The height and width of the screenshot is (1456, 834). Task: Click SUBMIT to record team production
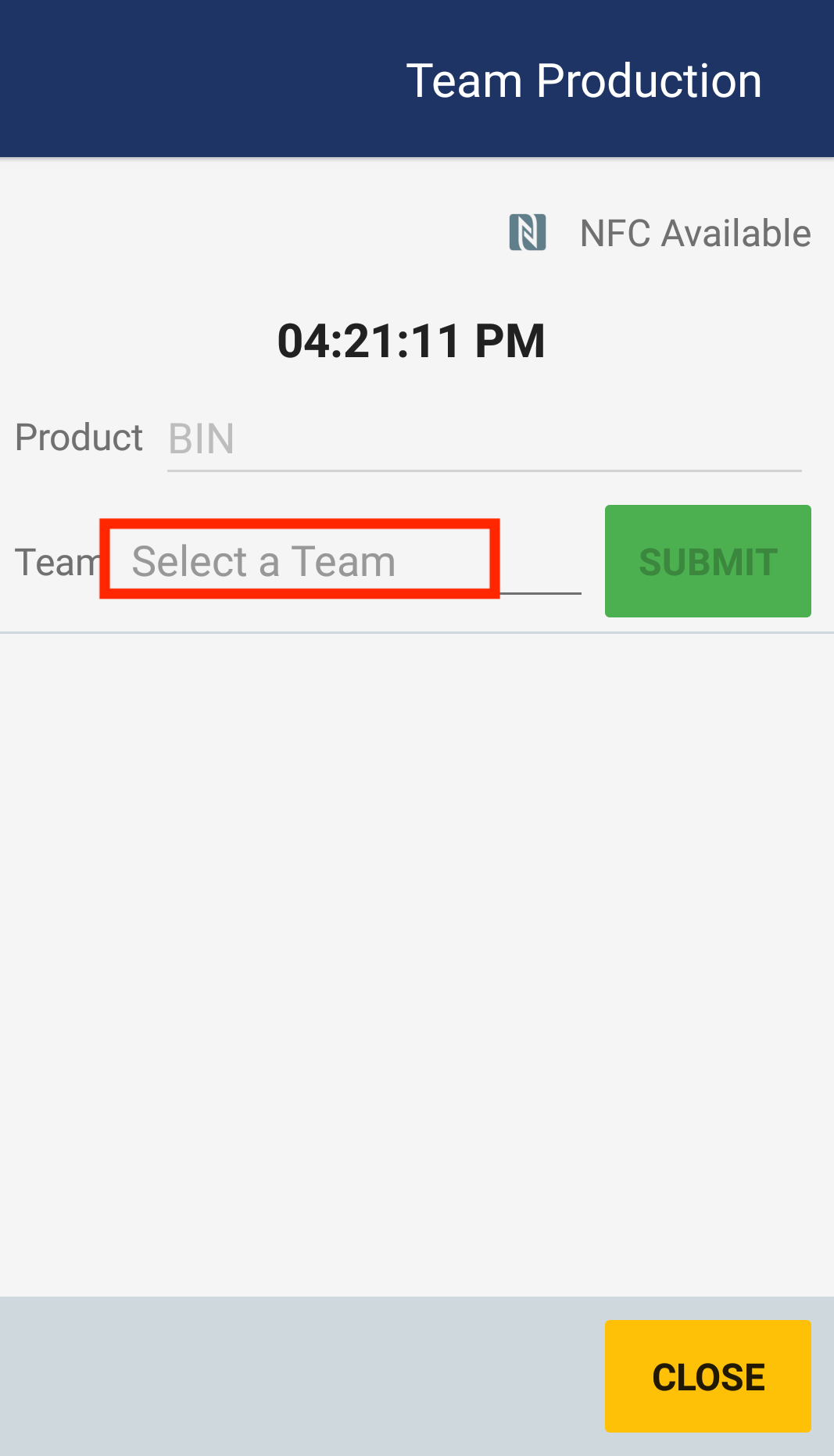pos(707,560)
